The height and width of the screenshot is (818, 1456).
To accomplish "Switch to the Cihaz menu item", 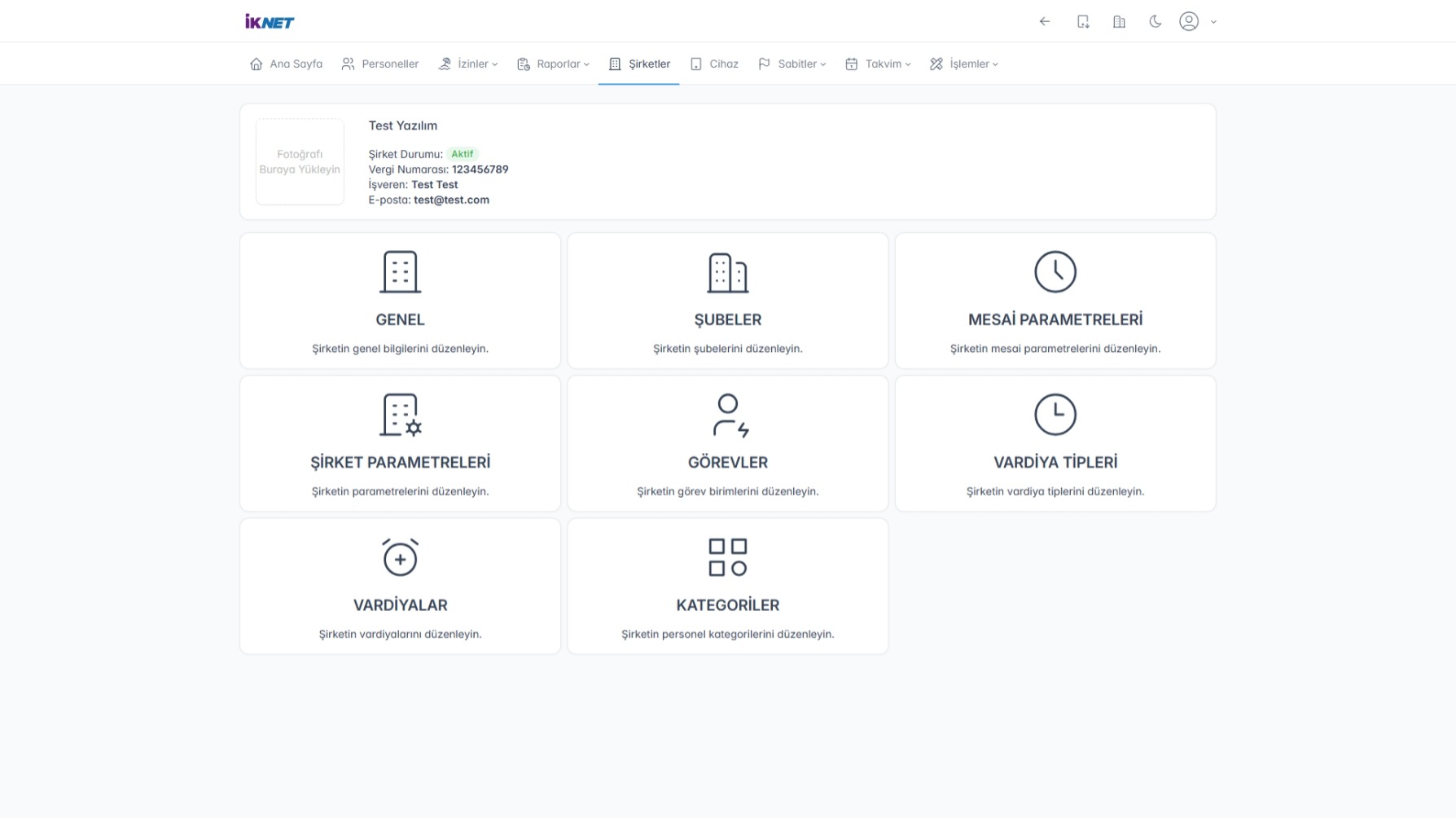I will (x=714, y=64).
